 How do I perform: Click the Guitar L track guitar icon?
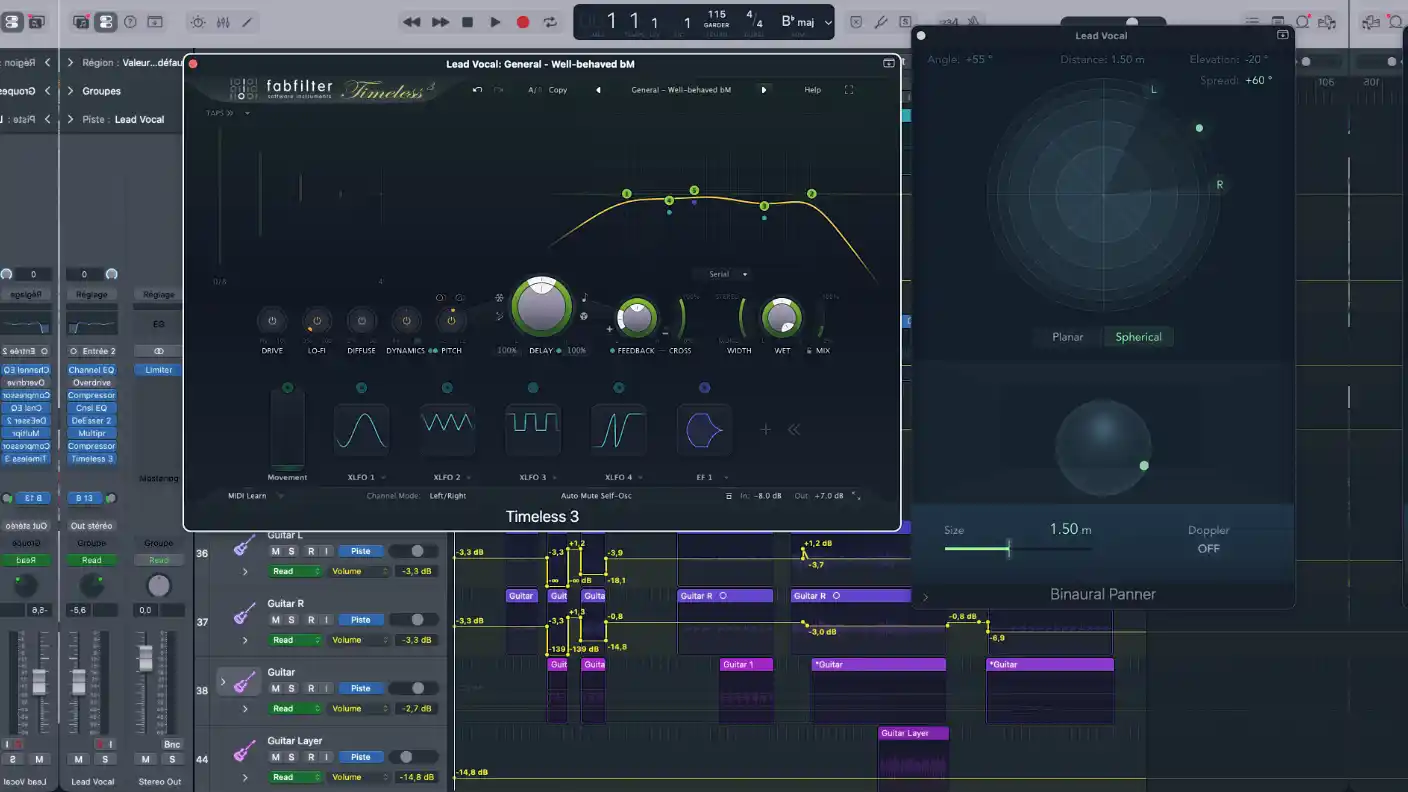[243, 547]
